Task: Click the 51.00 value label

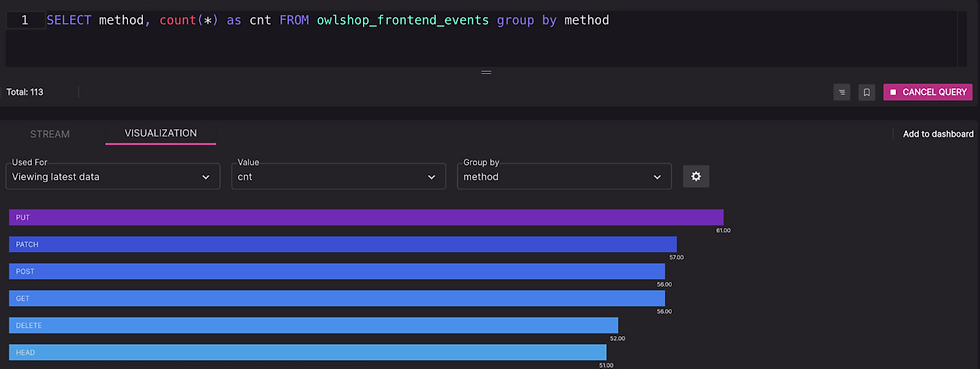Action: click(x=606, y=365)
